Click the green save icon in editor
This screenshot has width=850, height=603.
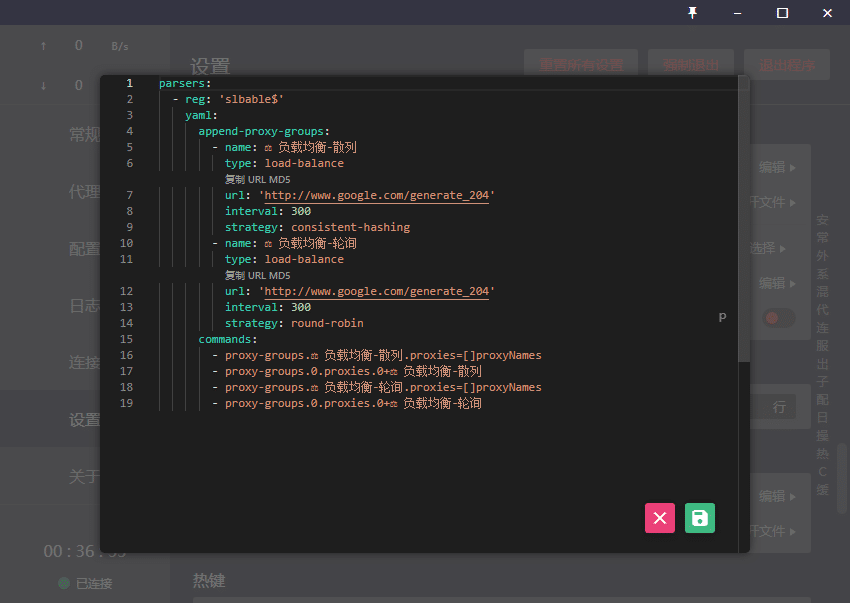coord(700,517)
